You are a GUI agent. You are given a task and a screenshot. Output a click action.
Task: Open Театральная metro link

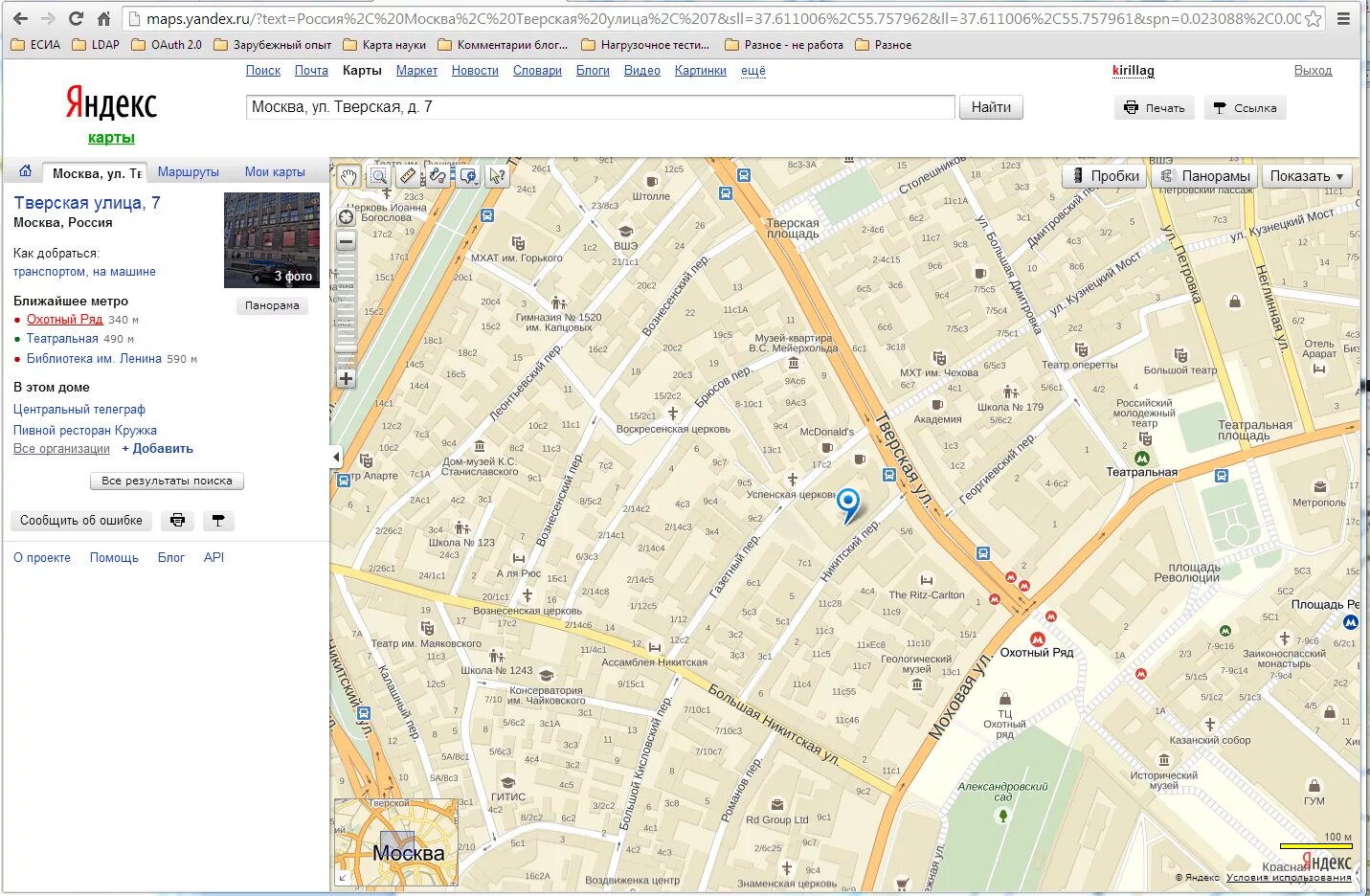pos(62,339)
